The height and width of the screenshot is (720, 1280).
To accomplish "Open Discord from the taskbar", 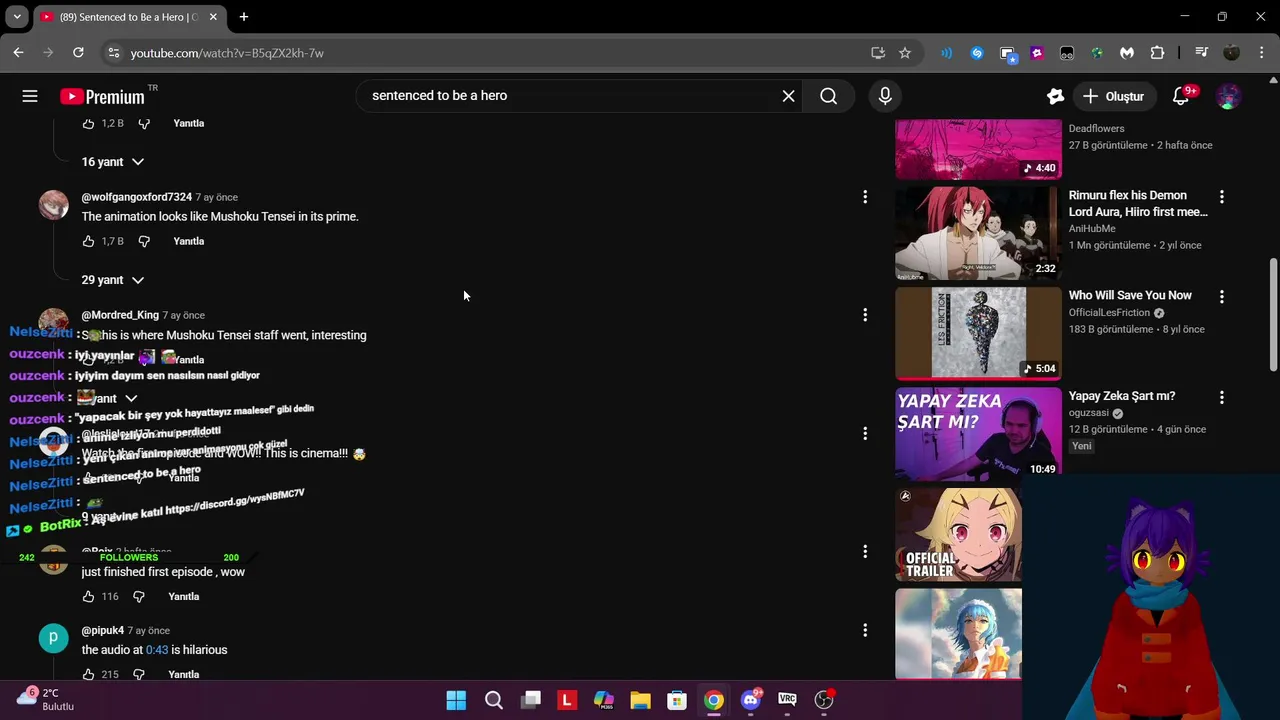I will (750, 700).
